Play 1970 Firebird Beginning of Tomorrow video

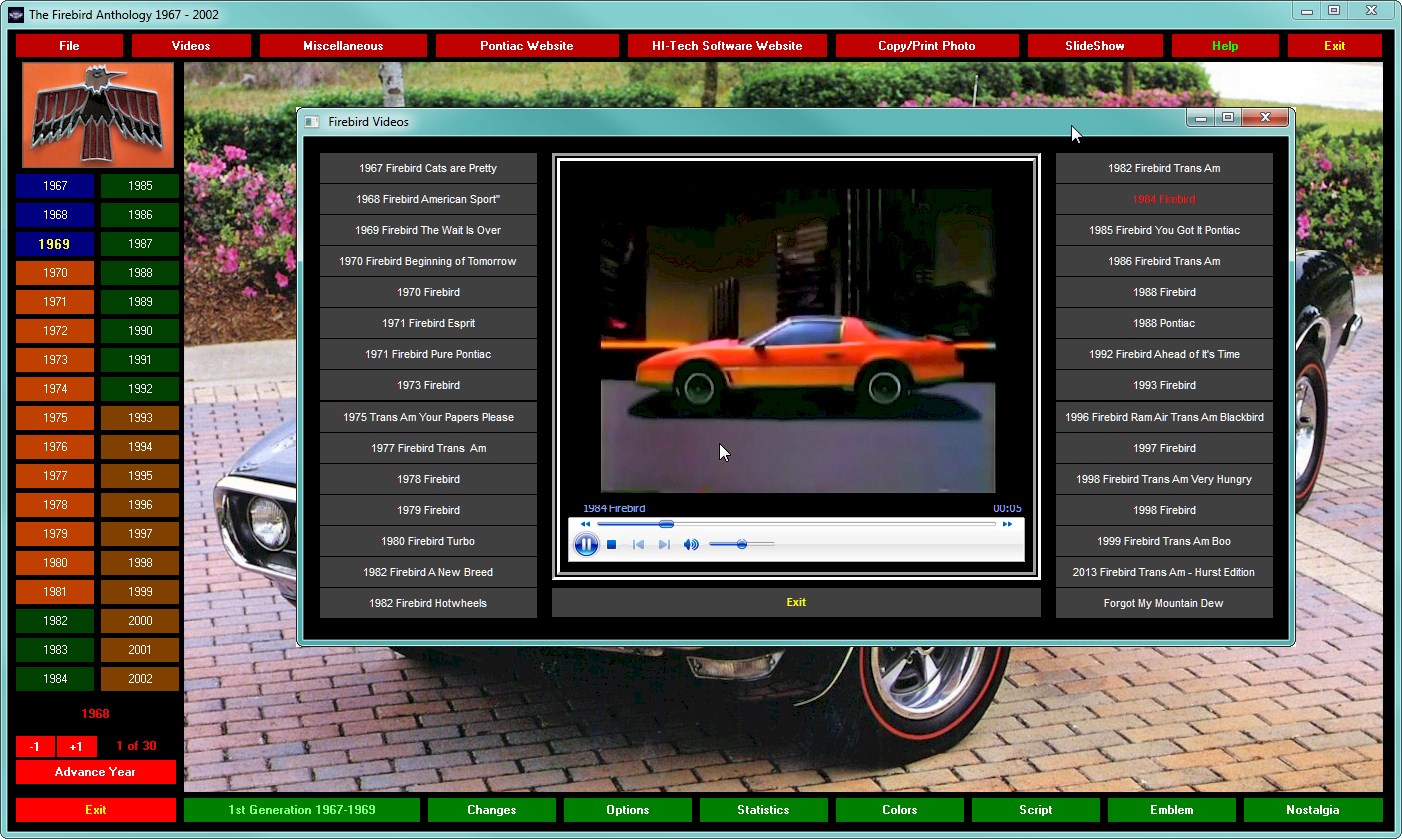[x=428, y=261]
